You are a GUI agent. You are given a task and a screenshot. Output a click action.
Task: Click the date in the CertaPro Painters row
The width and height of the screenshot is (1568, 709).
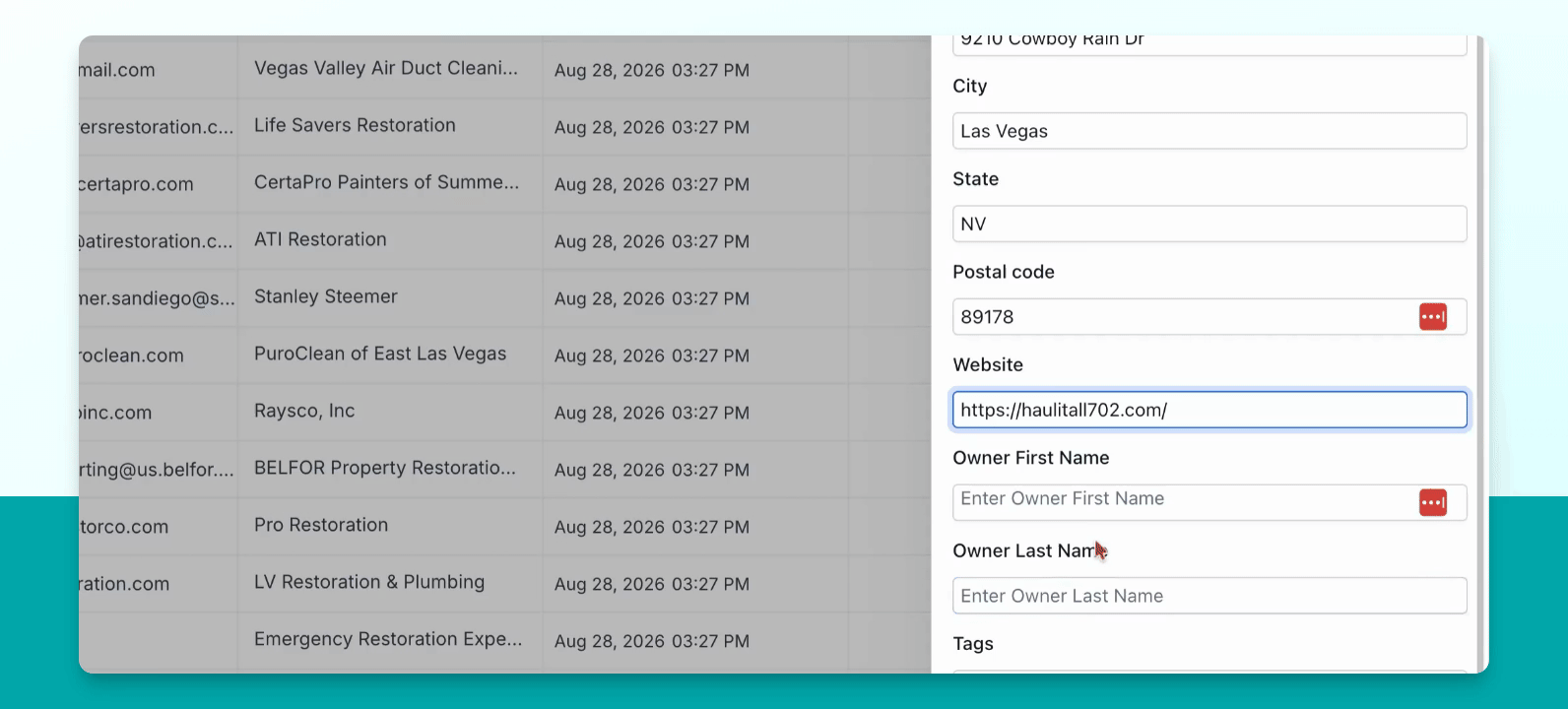[652, 184]
